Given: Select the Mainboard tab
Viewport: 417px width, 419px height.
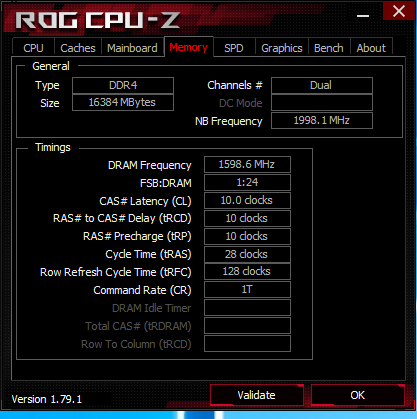Looking at the screenshot, I should pyautogui.click(x=132, y=48).
